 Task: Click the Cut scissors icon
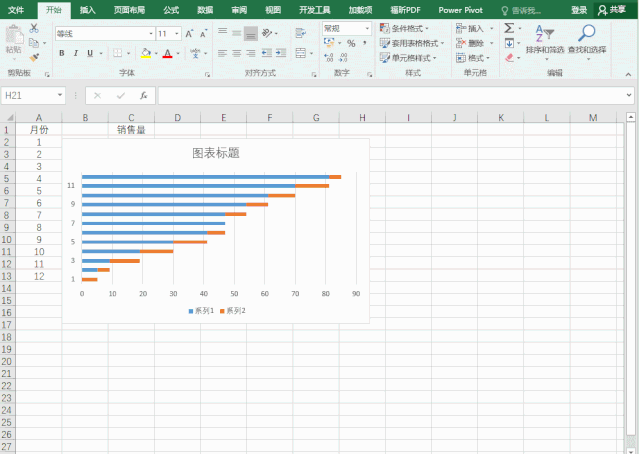coord(34,28)
